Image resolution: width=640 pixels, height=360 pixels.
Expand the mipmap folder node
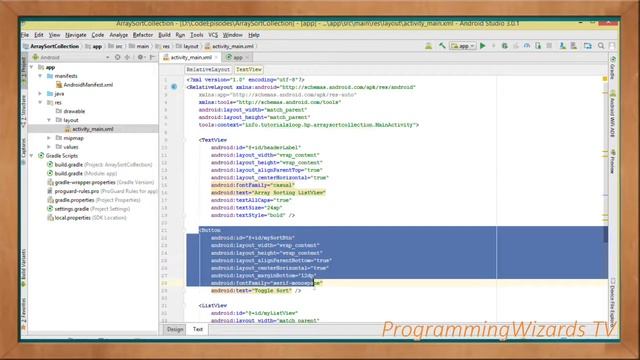click(x=49, y=138)
